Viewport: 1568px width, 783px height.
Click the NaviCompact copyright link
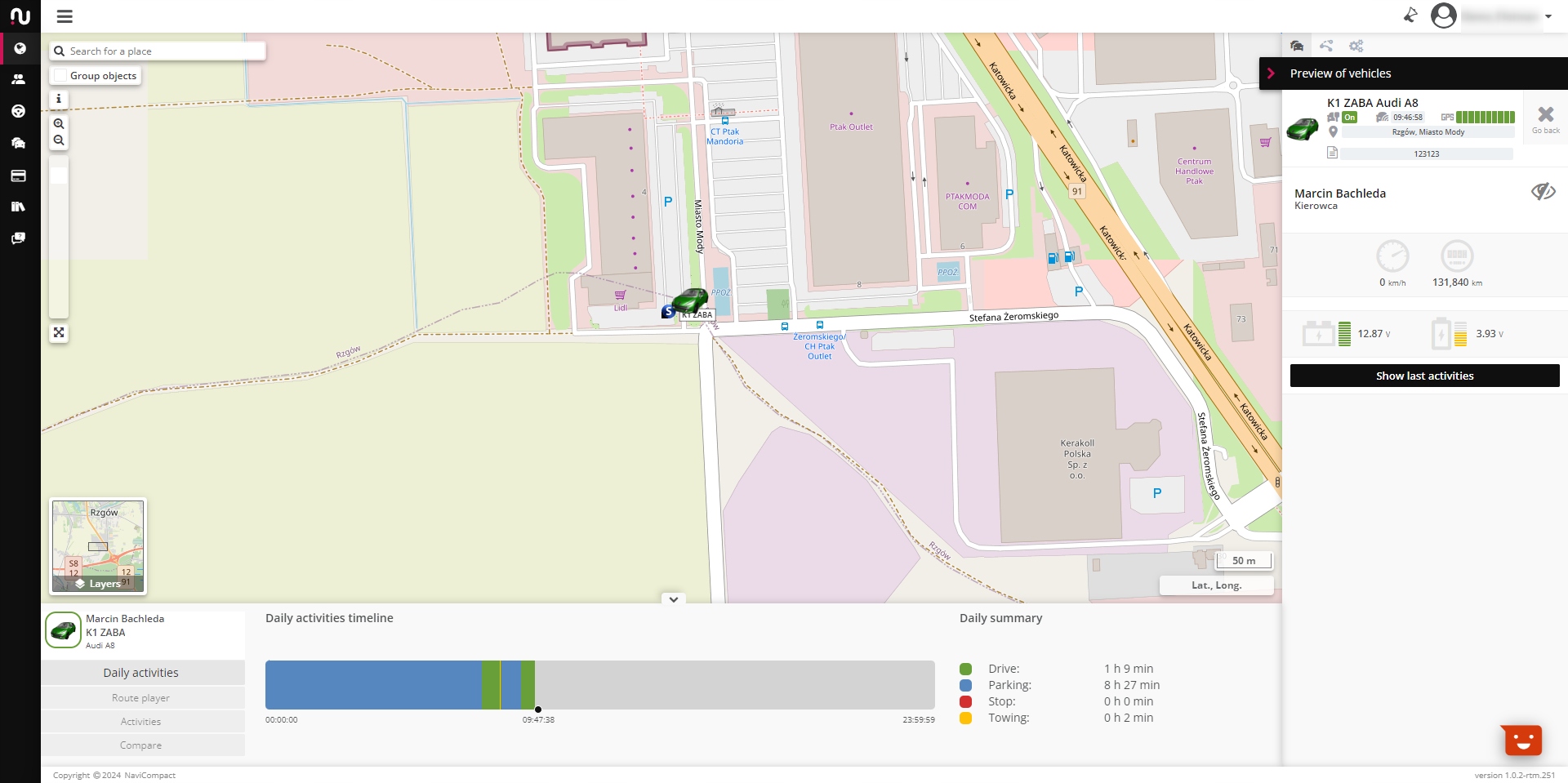click(x=149, y=776)
